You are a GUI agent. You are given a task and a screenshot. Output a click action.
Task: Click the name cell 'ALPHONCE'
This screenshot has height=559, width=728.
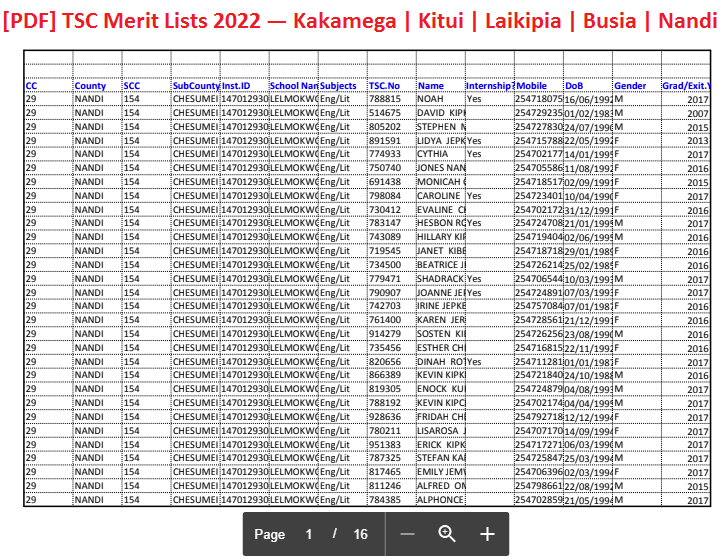[x=440, y=500]
